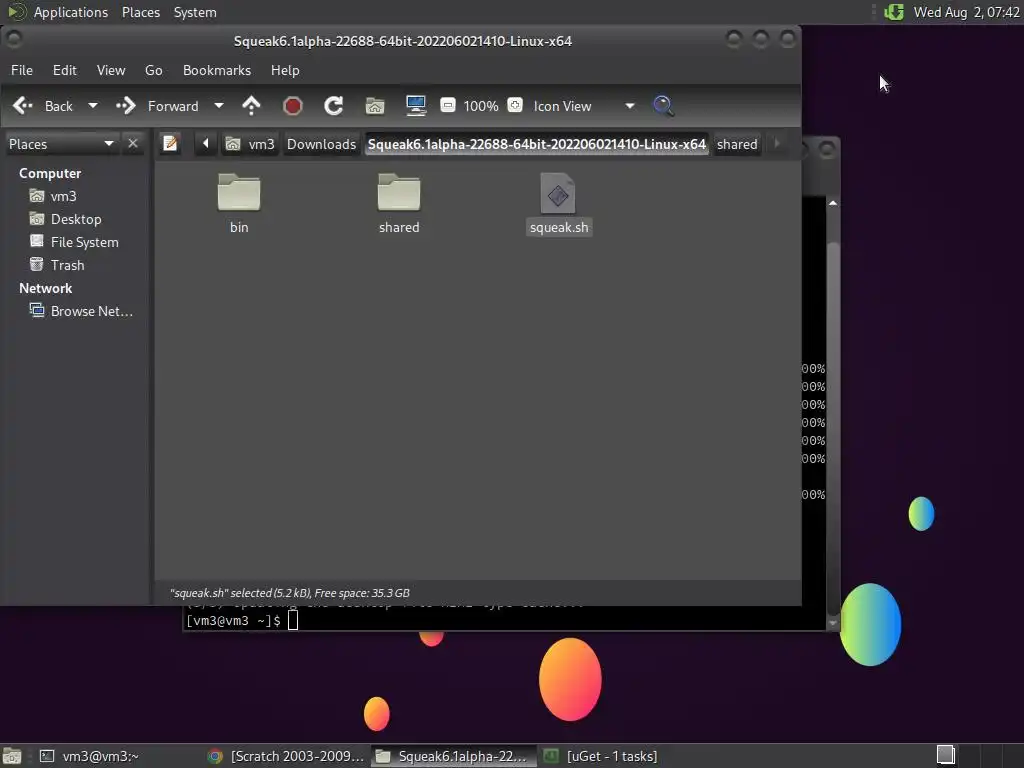Zoom in with the plus icon
The width and height of the screenshot is (1024, 768).
coord(515,105)
